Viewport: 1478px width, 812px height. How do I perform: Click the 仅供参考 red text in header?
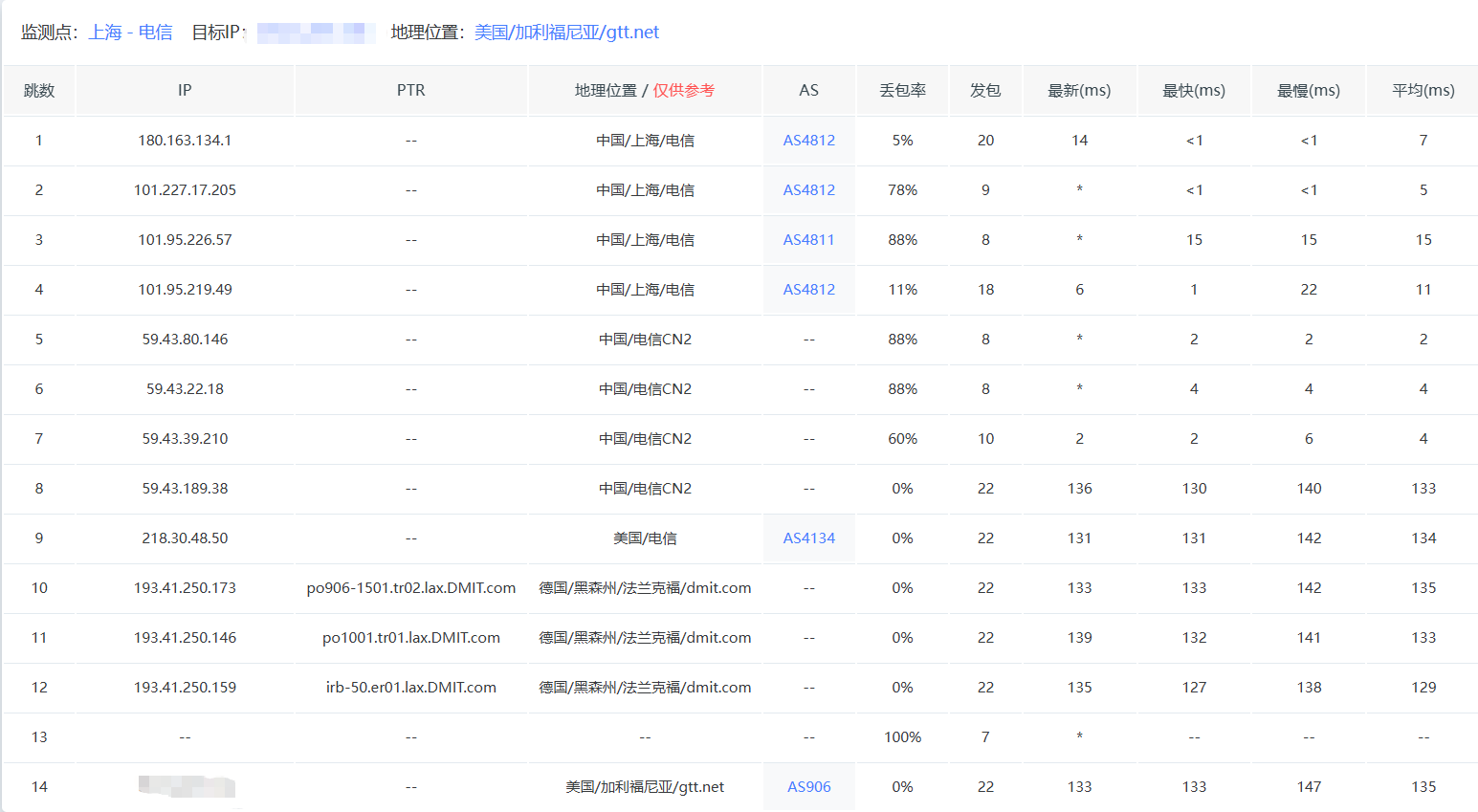(x=683, y=91)
